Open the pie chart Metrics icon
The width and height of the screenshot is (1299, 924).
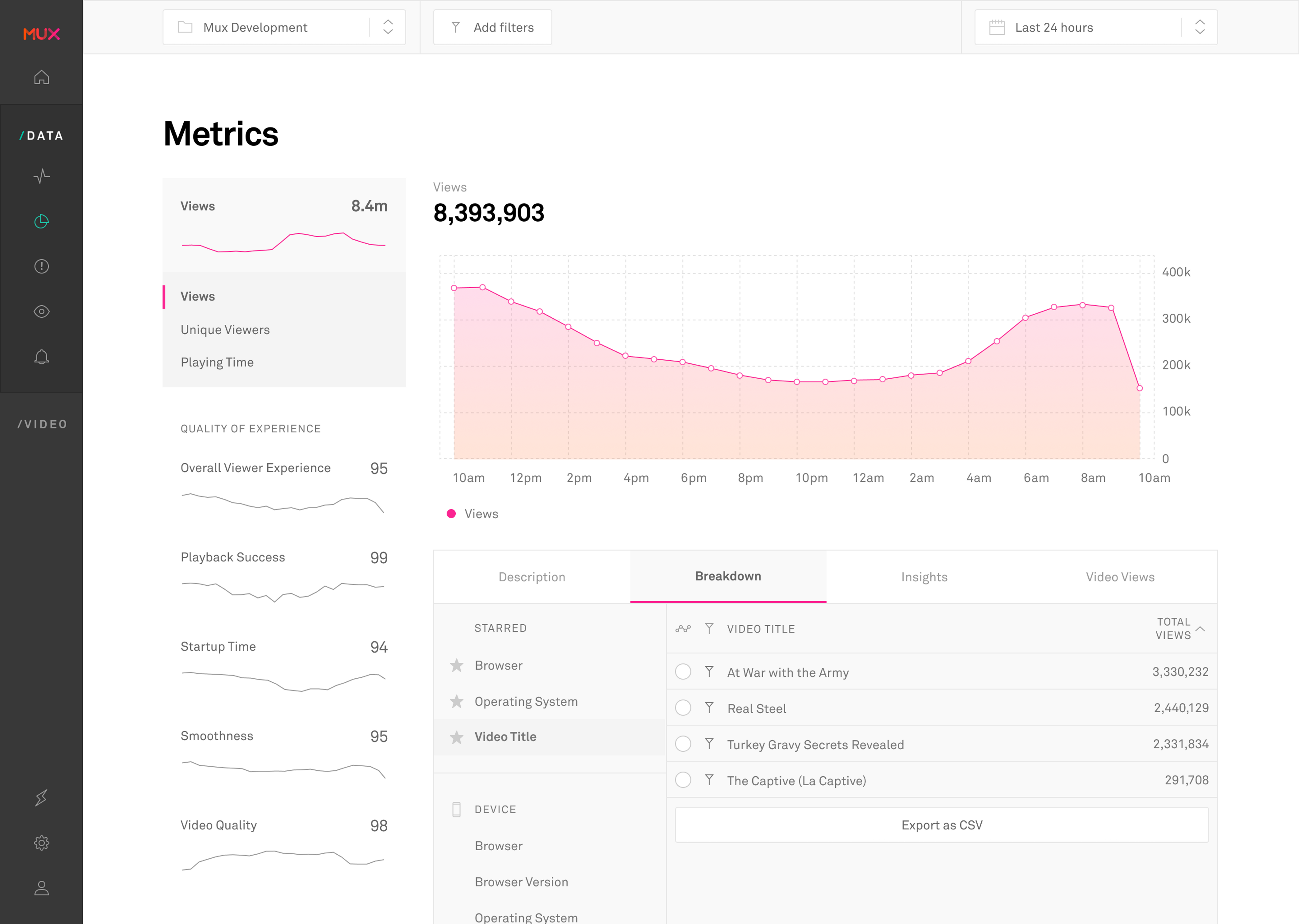pos(42,221)
